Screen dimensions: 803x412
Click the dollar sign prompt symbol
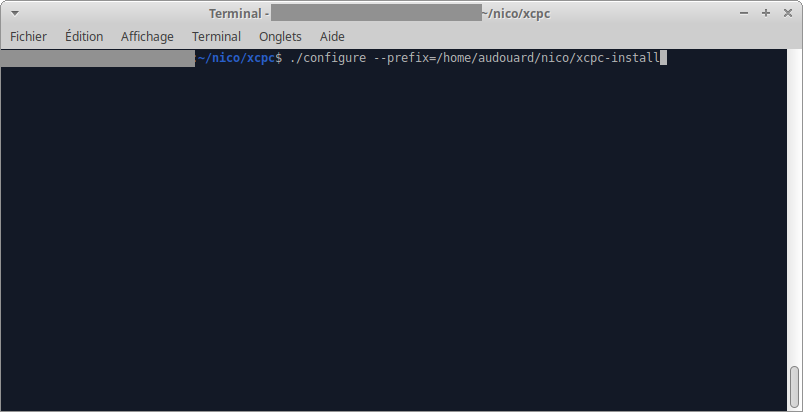tap(279, 59)
